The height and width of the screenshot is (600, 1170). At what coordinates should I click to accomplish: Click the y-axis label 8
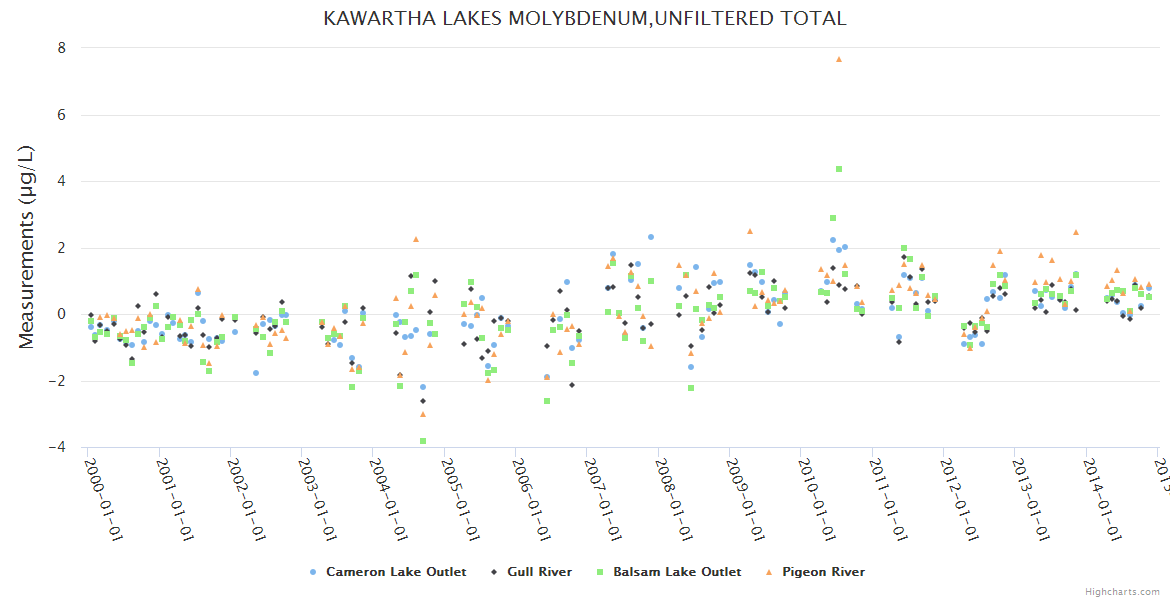pyautogui.click(x=61, y=48)
